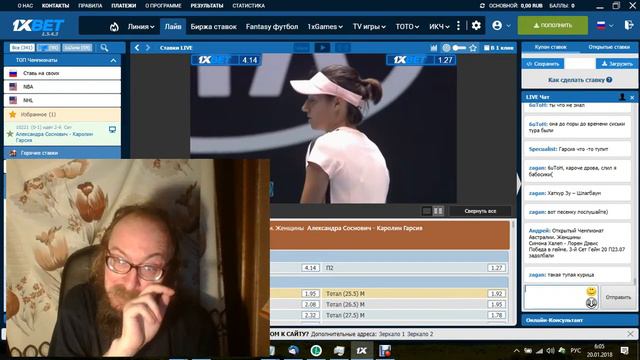This screenshot has height=360, width=640.
Task: Click the 1X app in the taskbar
Action: 361,350
